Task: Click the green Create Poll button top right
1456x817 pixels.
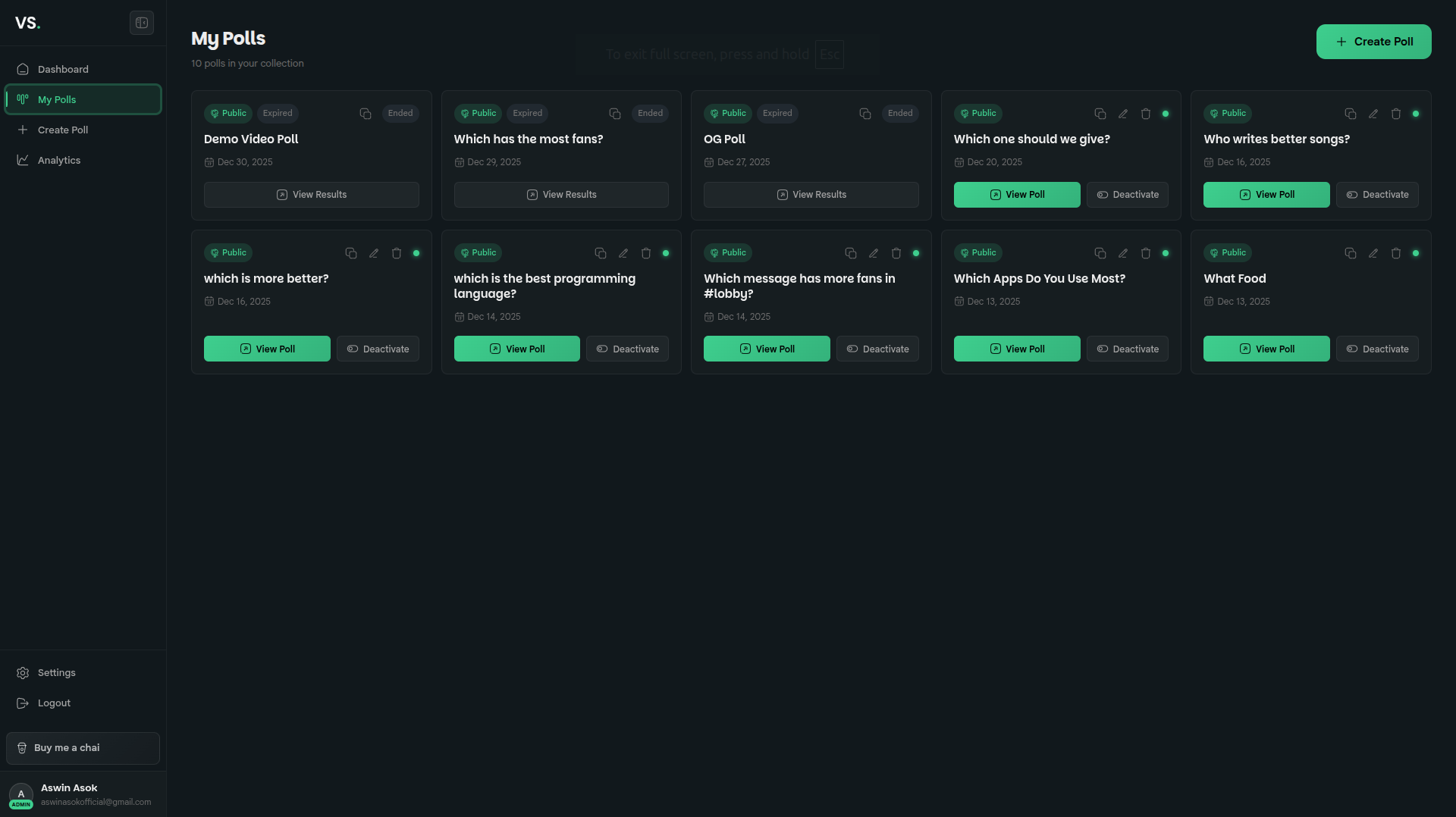Action: pyautogui.click(x=1373, y=42)
